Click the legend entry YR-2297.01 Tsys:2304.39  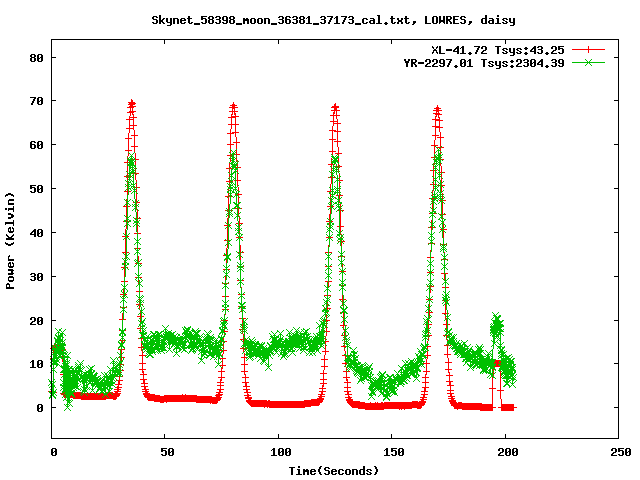484,63
